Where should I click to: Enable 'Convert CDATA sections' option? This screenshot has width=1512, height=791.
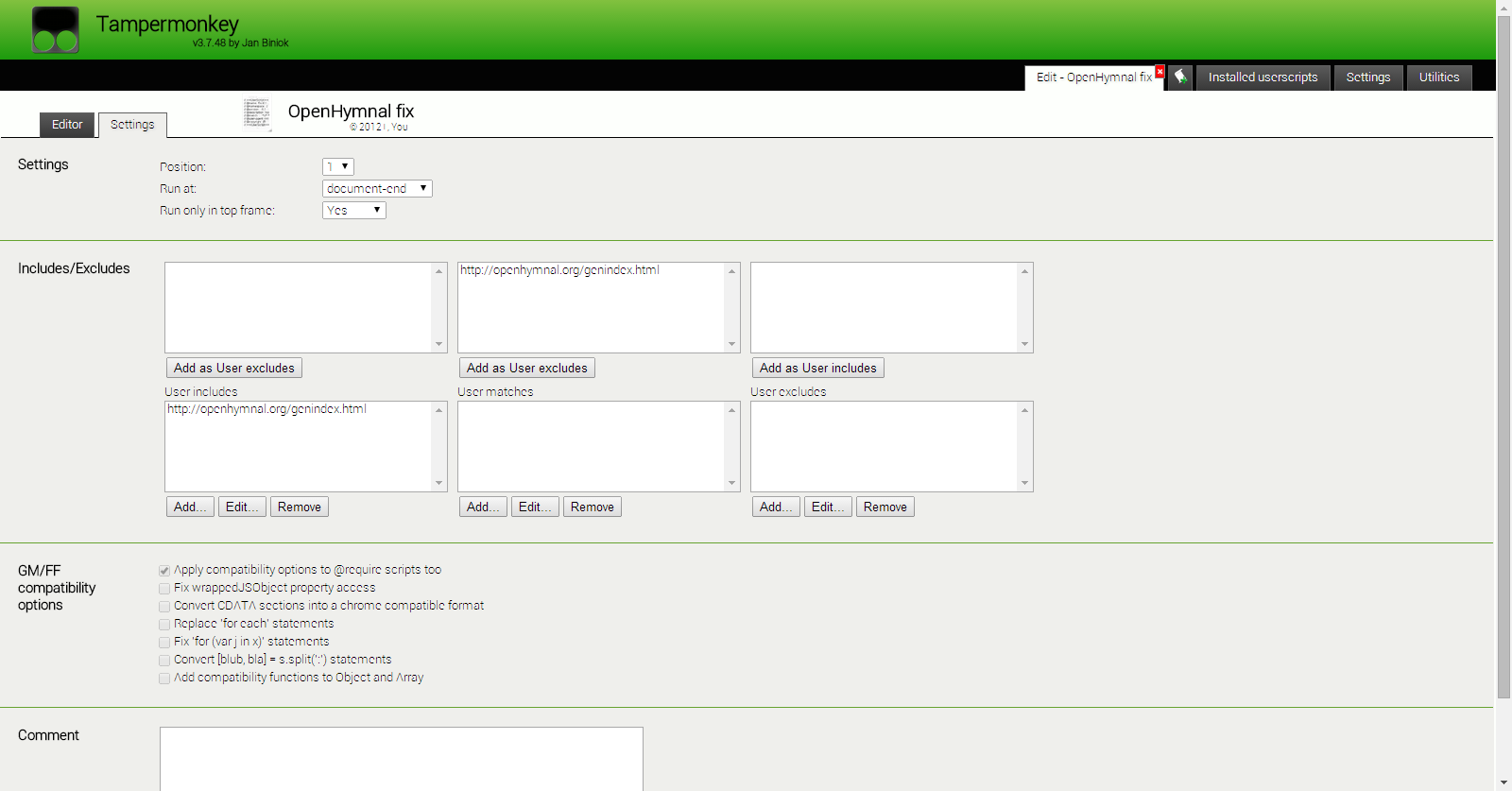(164, 607)
